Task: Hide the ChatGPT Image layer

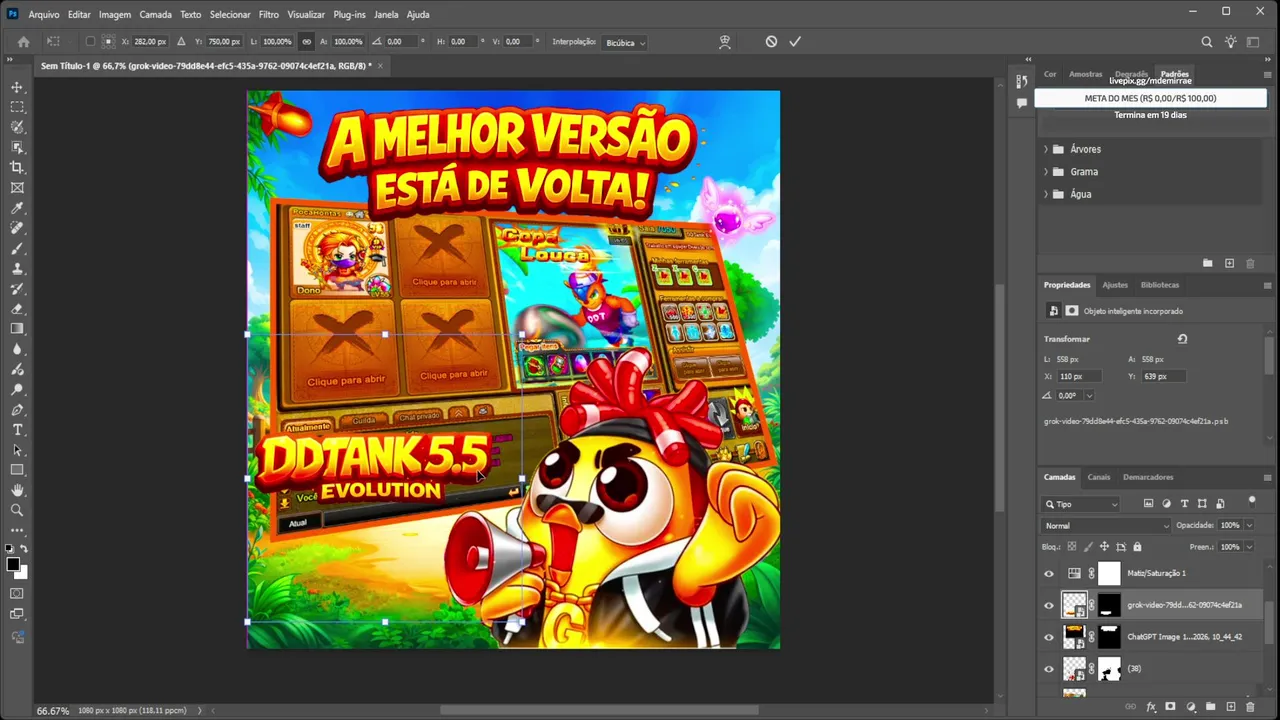Action: tap(1049, 637)
